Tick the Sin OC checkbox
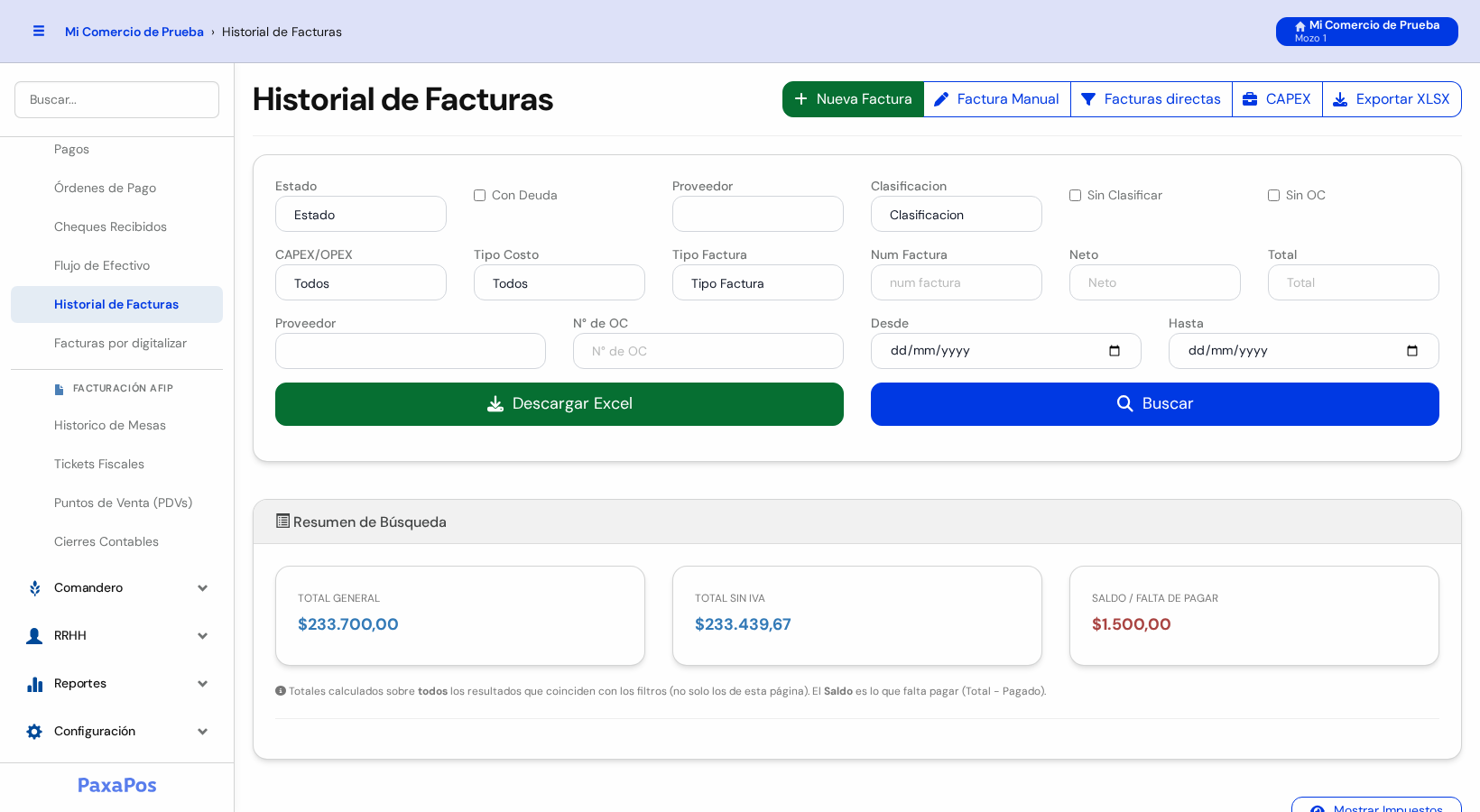 pyautogui.click(x=1274, y=196)
